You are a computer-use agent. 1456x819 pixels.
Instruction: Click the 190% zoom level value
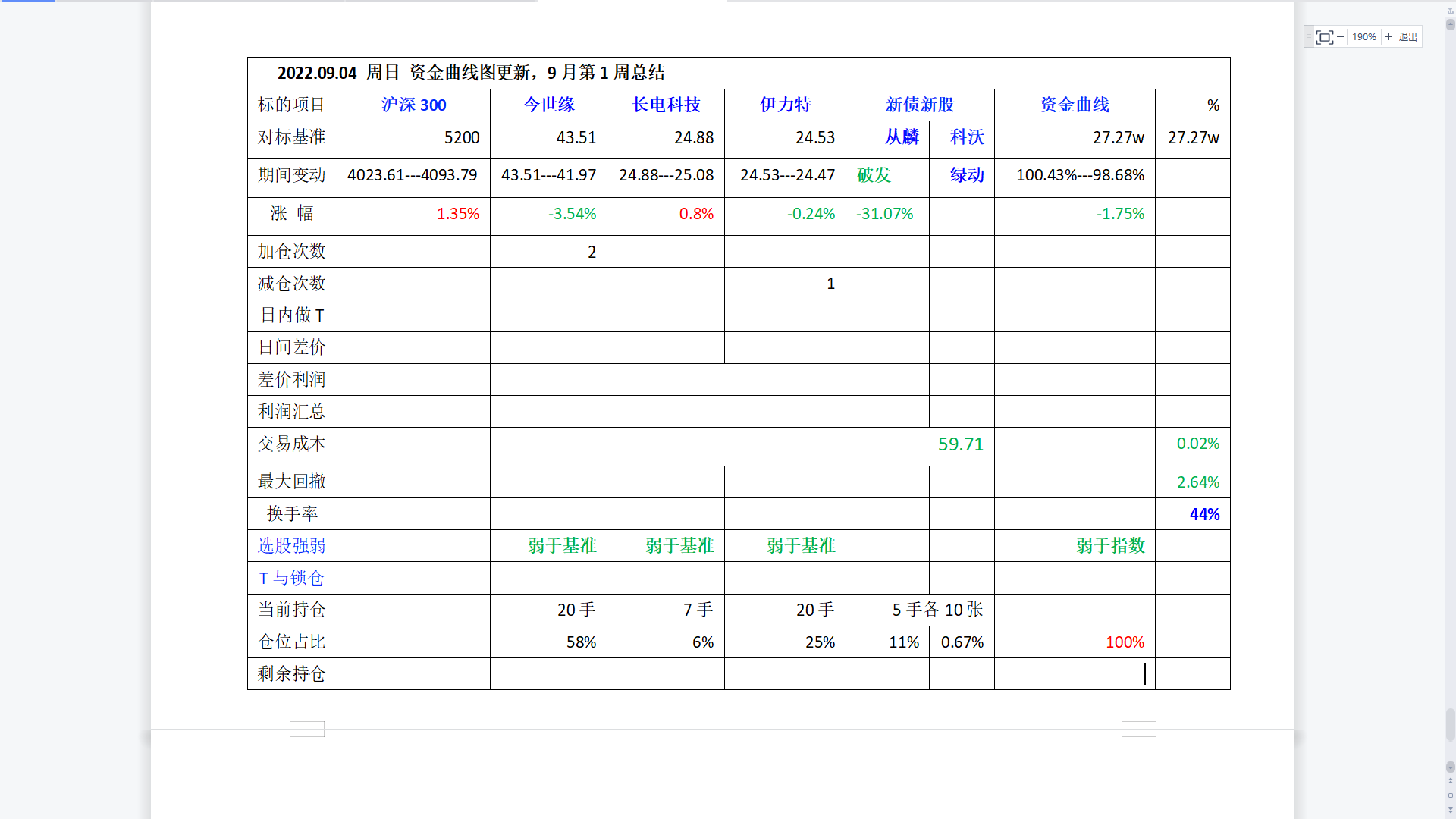1363,37
